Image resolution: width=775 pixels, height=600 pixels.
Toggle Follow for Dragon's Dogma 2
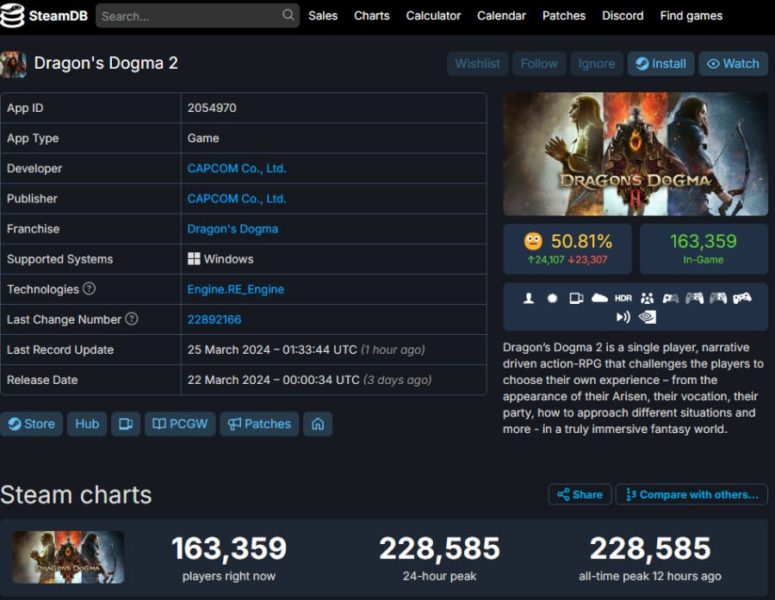[x=539, y=64]
